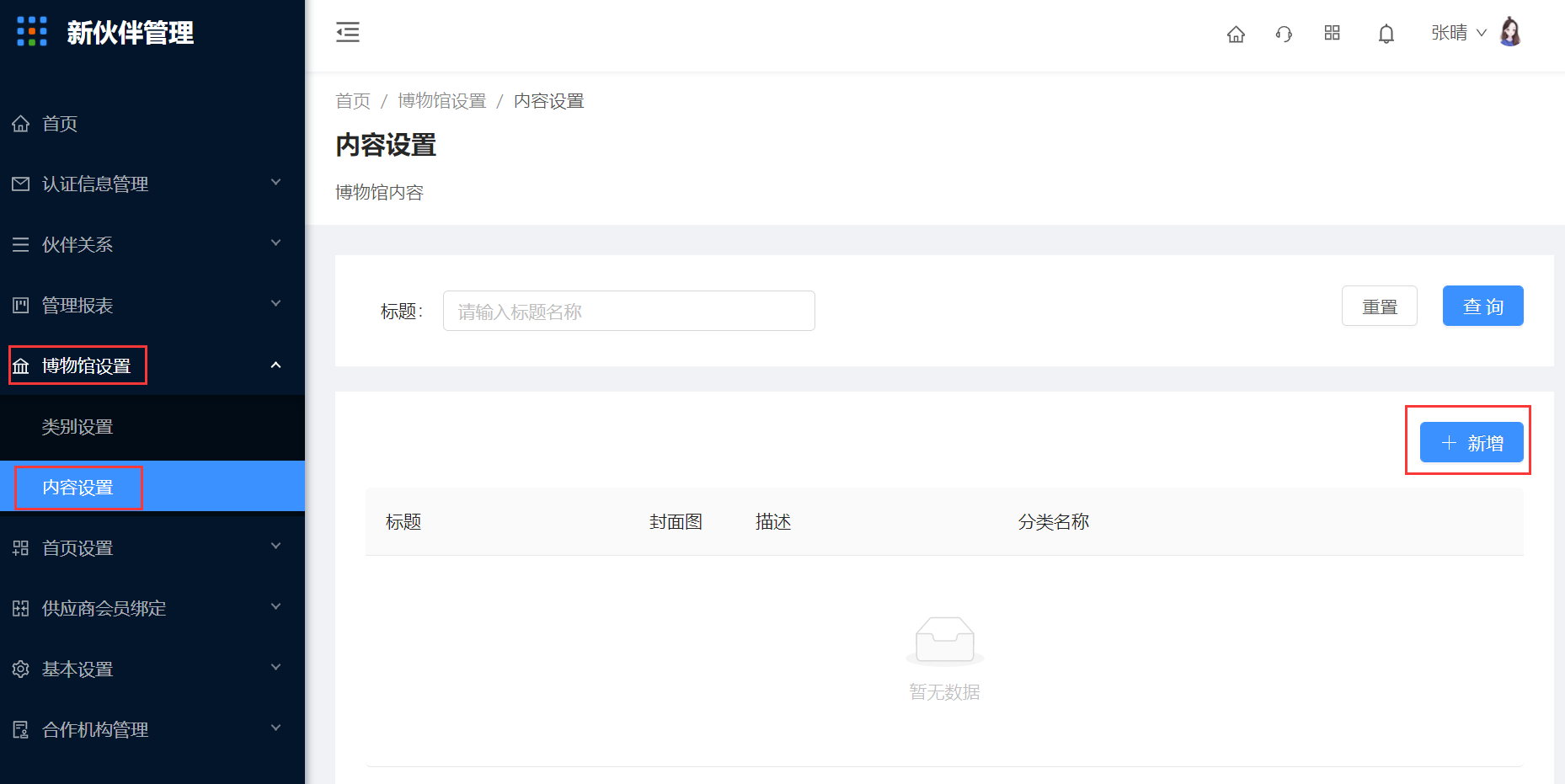Image resolution: width=1565 pixels, height=784 pixels.
Task: Follow the 首页 breadcrumb link
Action: coord(353,101)
